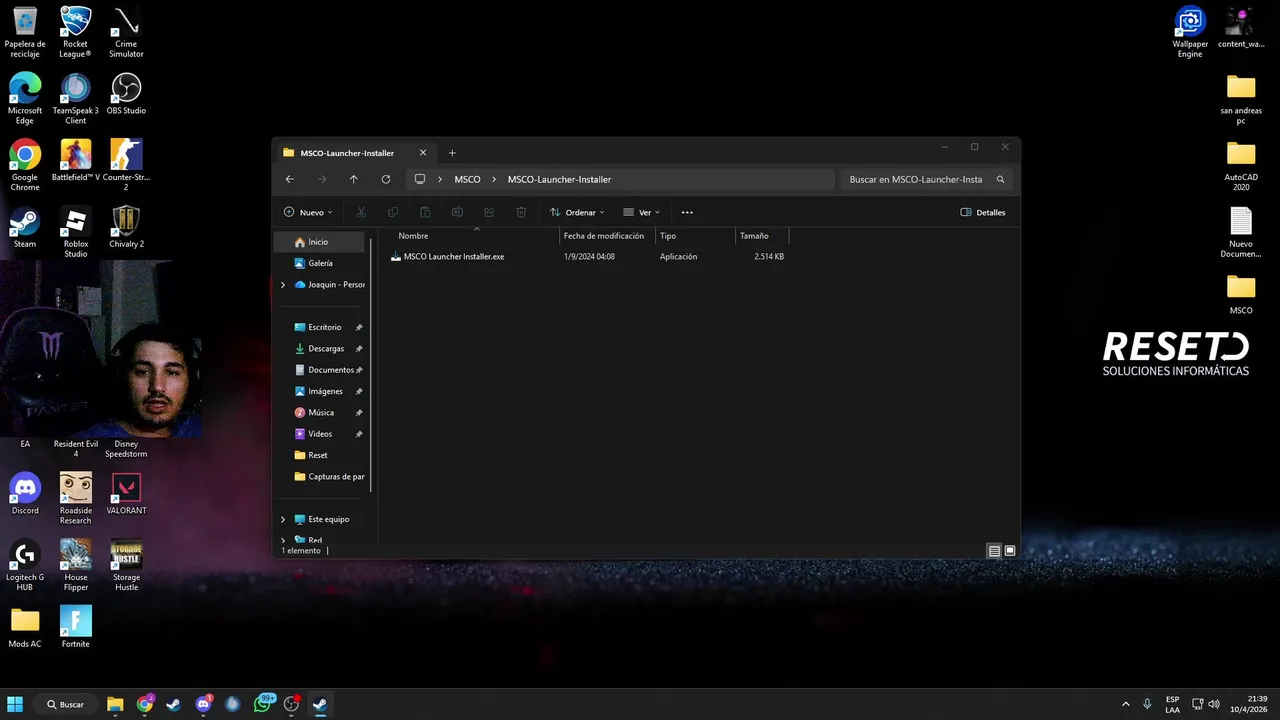Open the Ordenar dropdown

point(577,212)
